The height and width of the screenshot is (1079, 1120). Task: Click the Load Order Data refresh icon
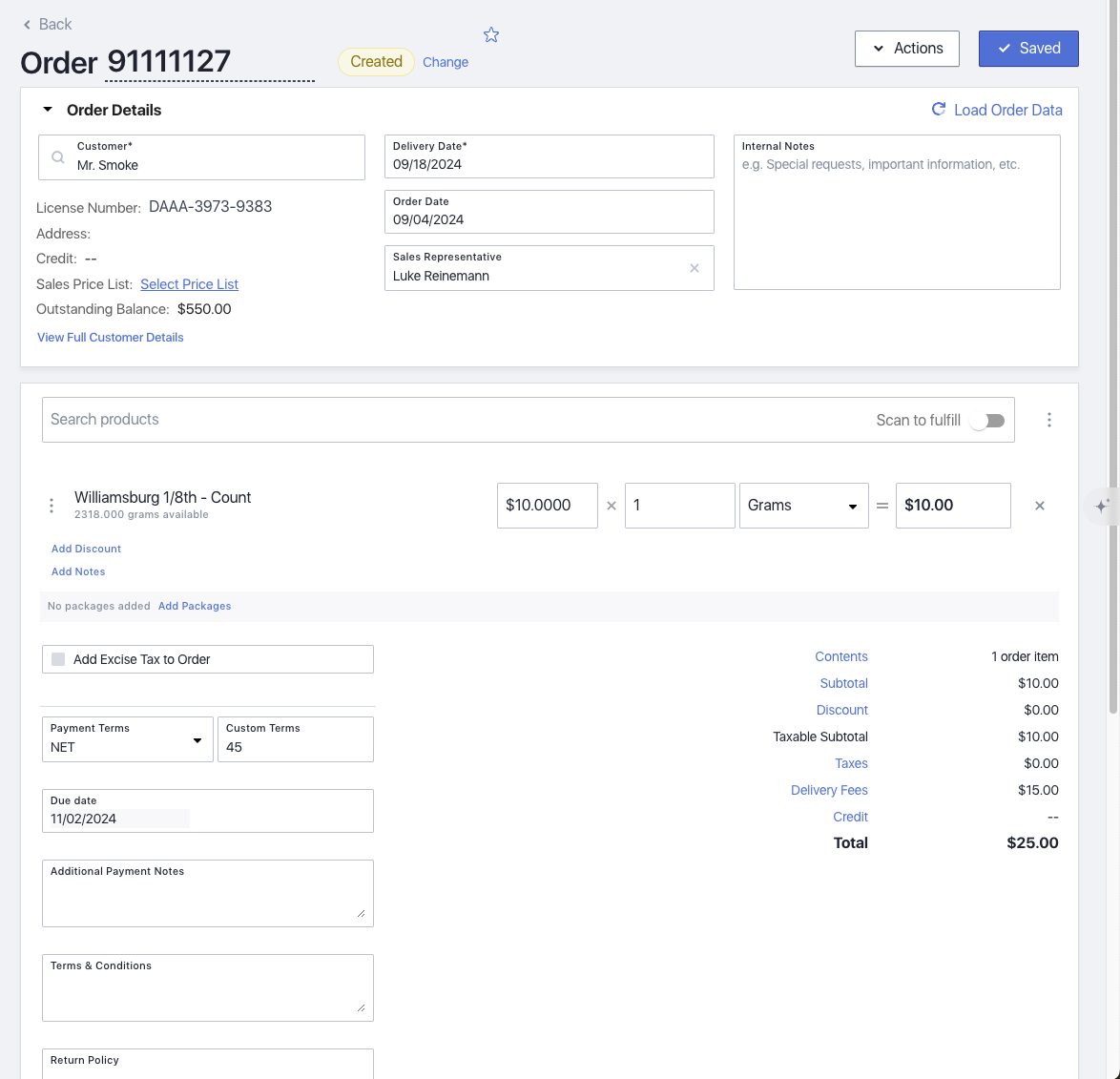click(939, 110)
